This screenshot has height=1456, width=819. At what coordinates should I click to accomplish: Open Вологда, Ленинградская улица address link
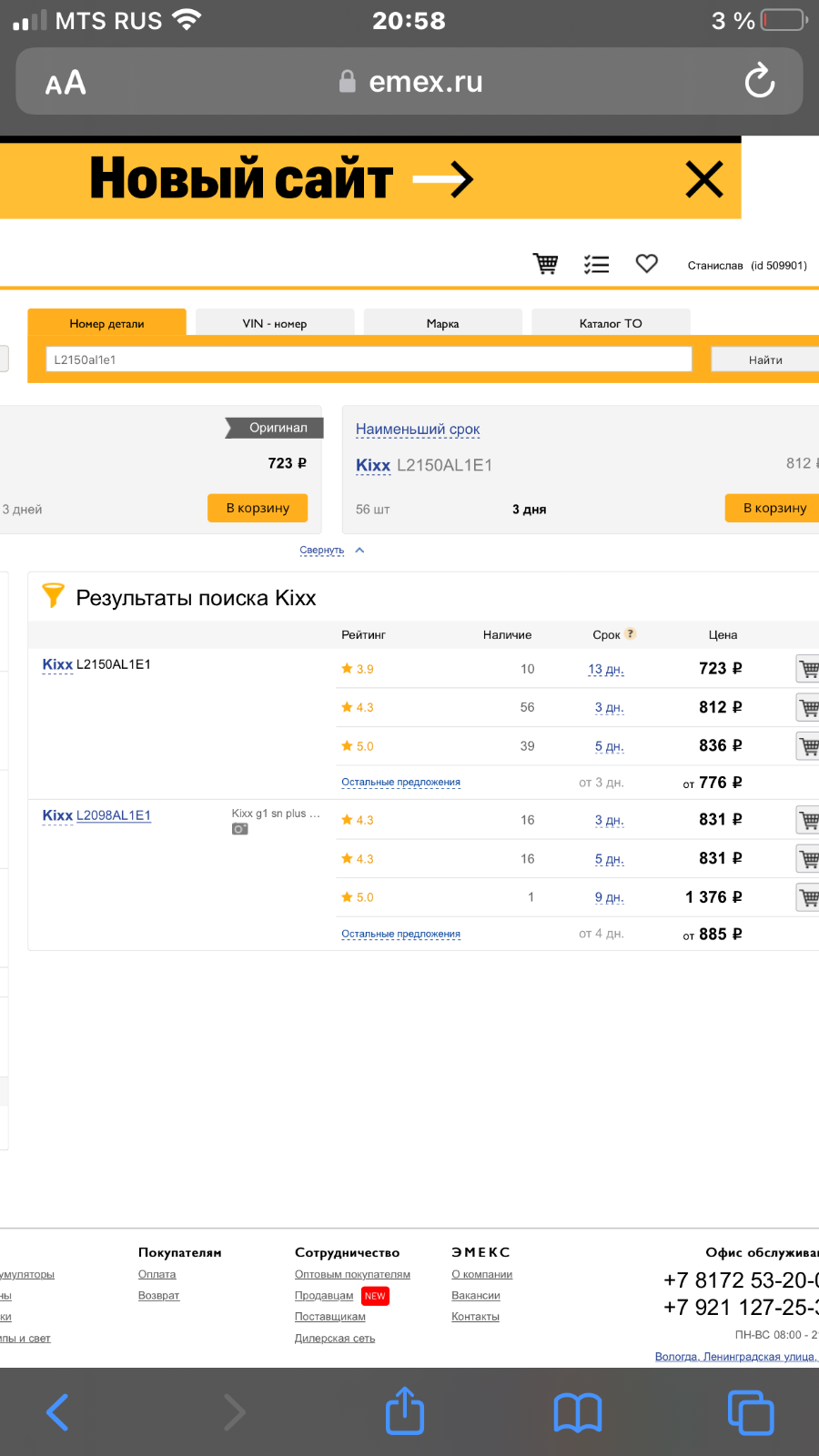(x=736, y=1356)
